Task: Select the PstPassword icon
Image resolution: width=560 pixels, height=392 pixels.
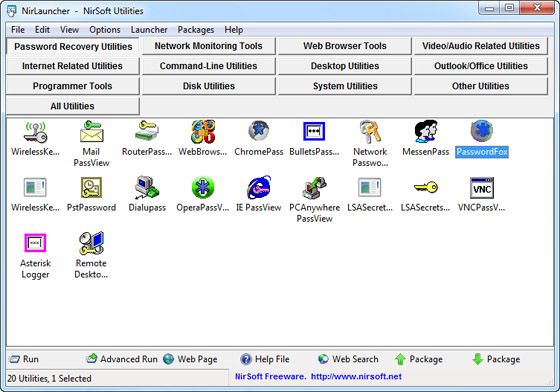Action: [91, 187]
